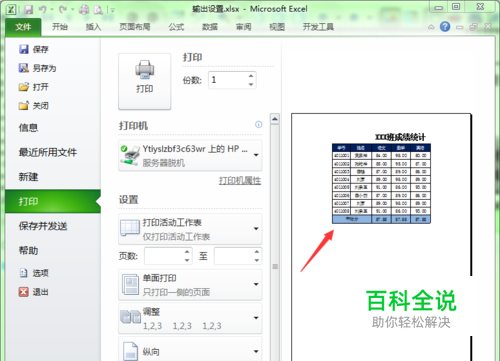Open the 新建 section
Image resolution: width=500 pixels, height=361 pixels.
pyautogui.click(x=28, y=177)
